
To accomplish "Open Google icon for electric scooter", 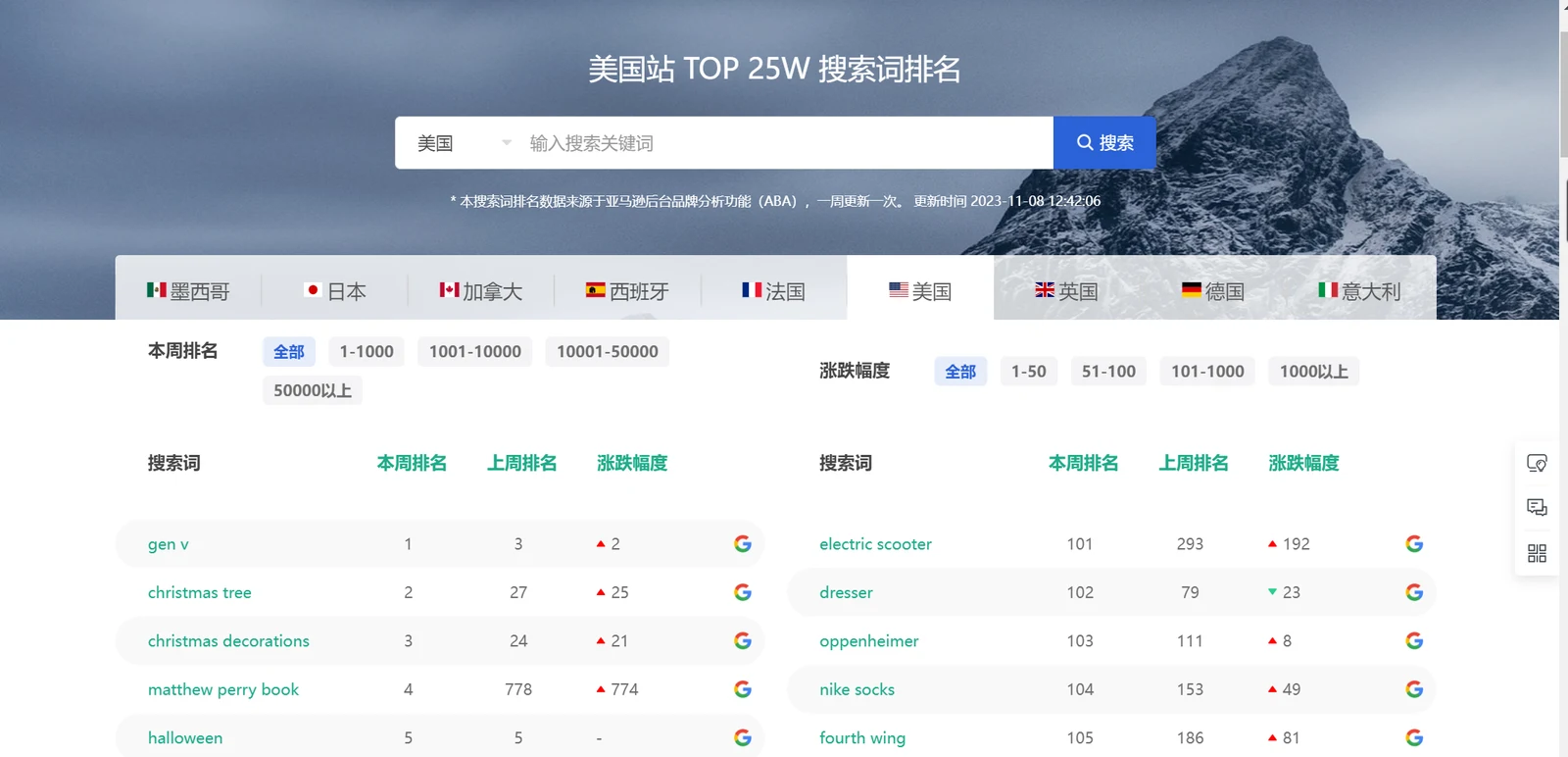I will (1414, 543).
